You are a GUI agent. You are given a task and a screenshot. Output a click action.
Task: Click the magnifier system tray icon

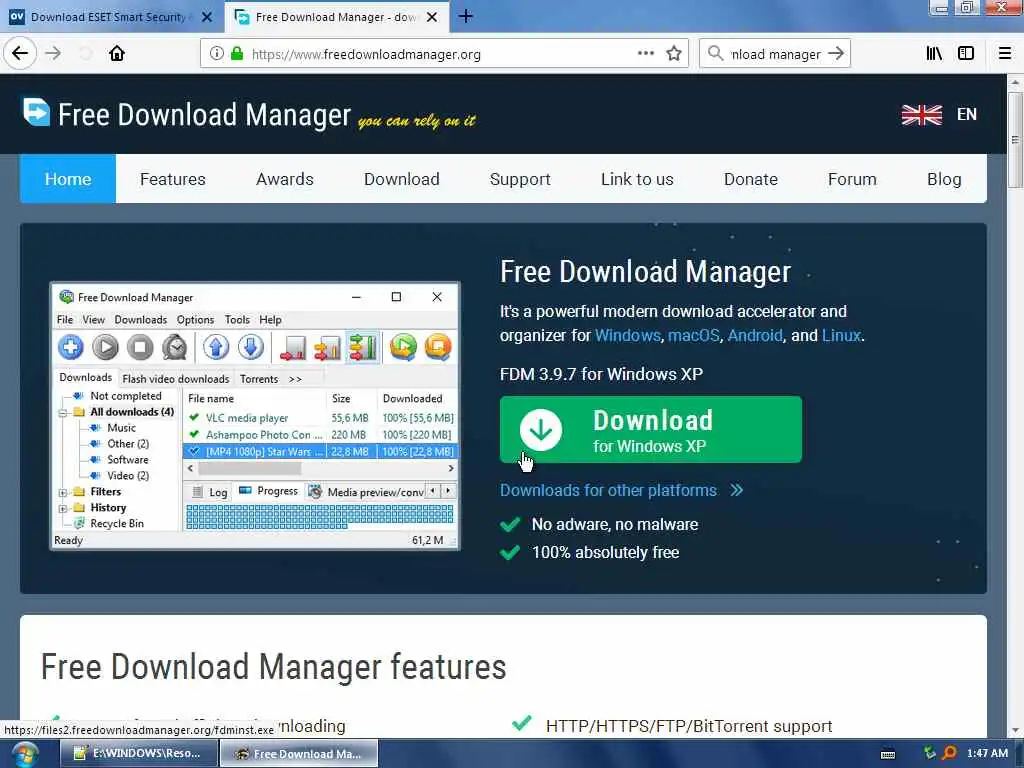[950, 754]
